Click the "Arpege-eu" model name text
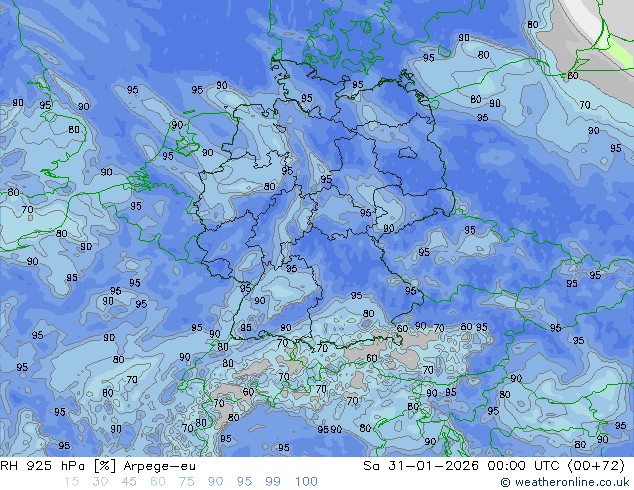This screenshot has width=634, height=490. 159,466
